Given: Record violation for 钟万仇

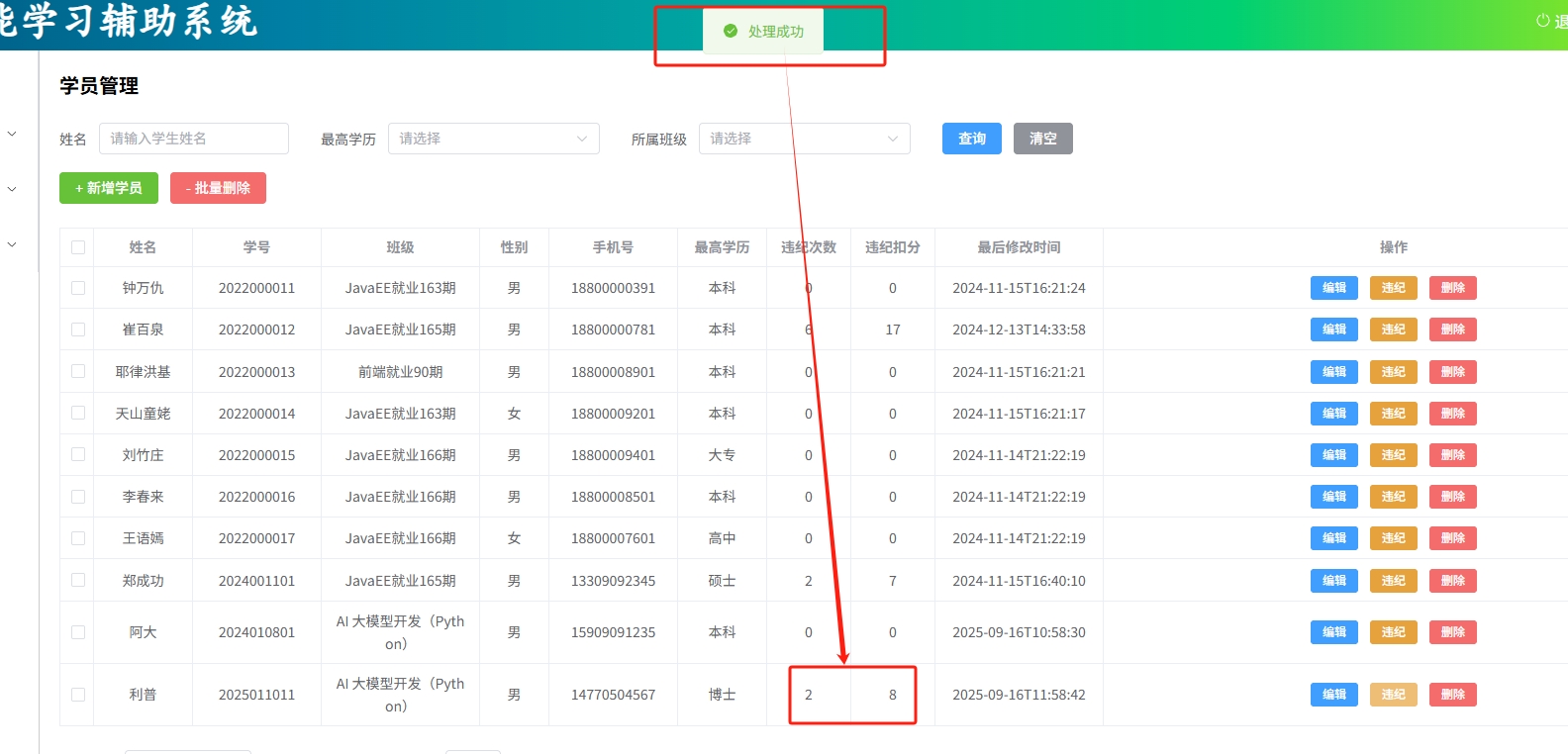Looking at the screenshot, I should tap(1394, 288).
